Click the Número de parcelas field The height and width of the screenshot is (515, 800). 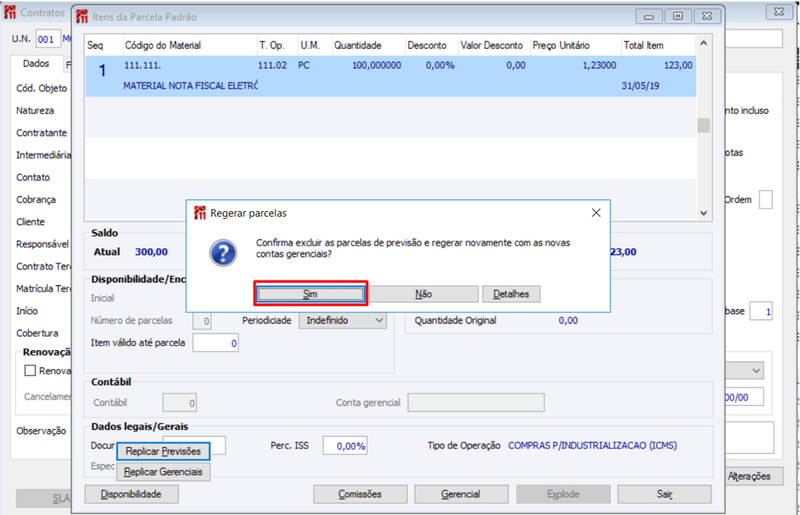pyautogui.click(x=202, y=321)
